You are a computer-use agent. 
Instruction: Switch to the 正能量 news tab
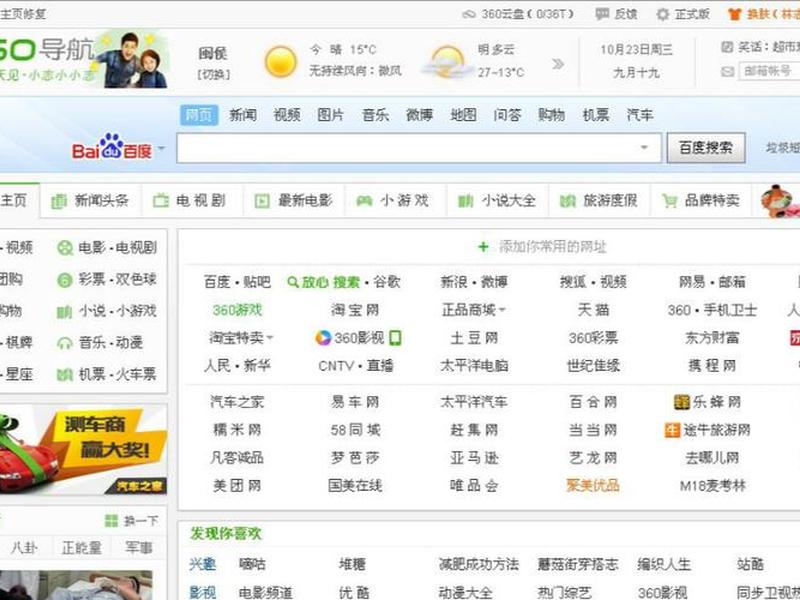click(81, 548)
